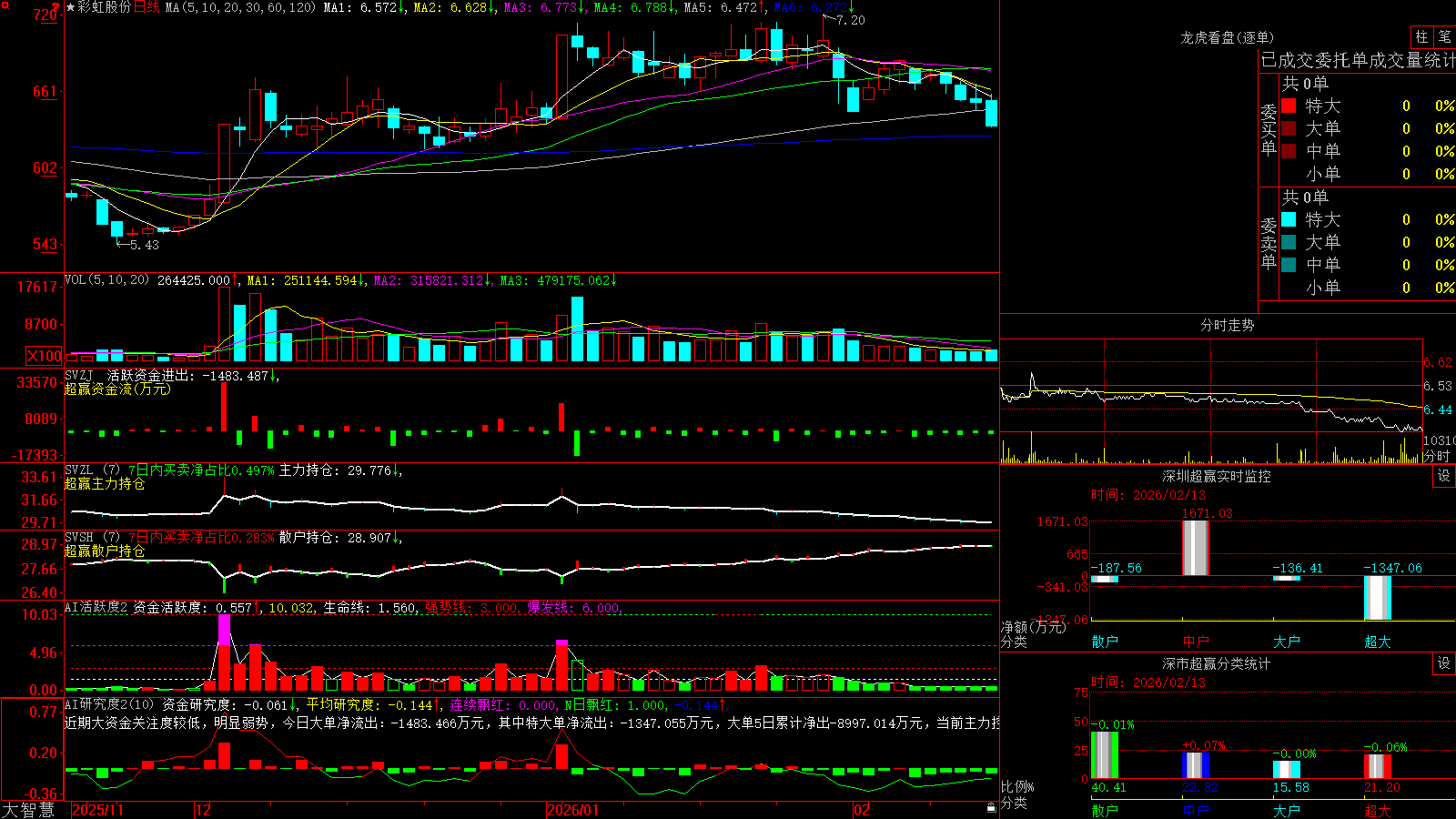Image resolution: width=1456 pixels, height=819 pixels.
Task: Click the 7.20 high price annotation
Action: point(850,20)
